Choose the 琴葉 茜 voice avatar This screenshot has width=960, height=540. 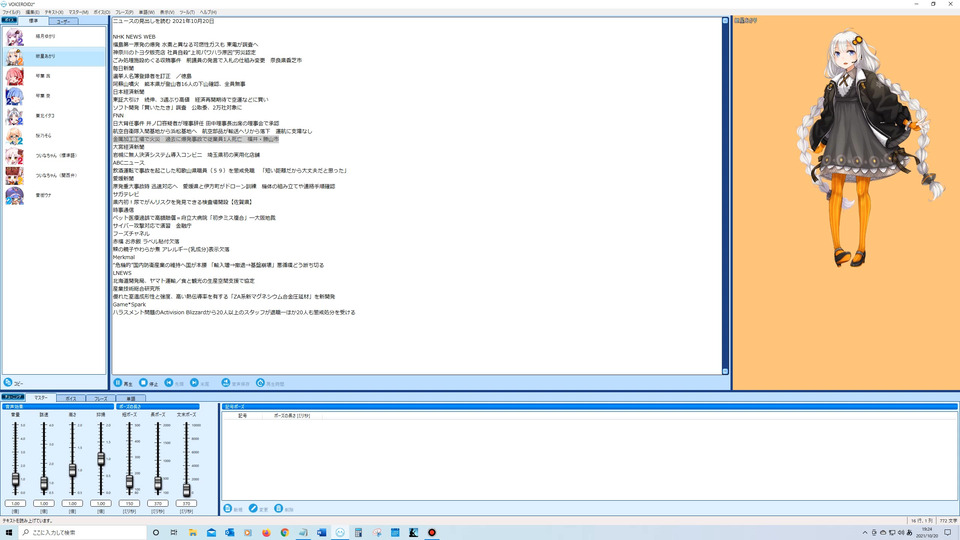(x=15, y=77)
